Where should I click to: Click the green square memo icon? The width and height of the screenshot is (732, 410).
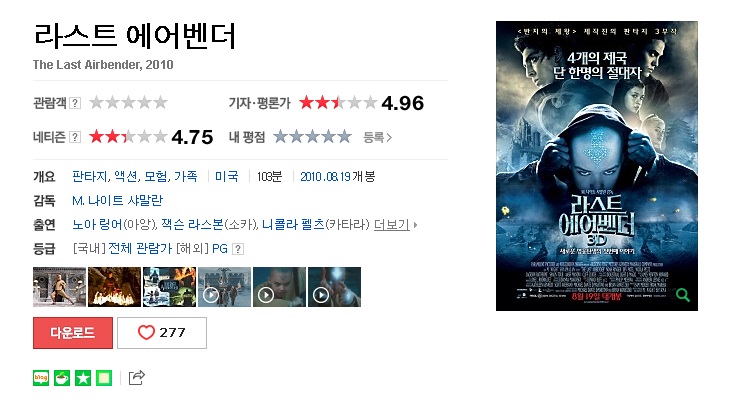104,378
